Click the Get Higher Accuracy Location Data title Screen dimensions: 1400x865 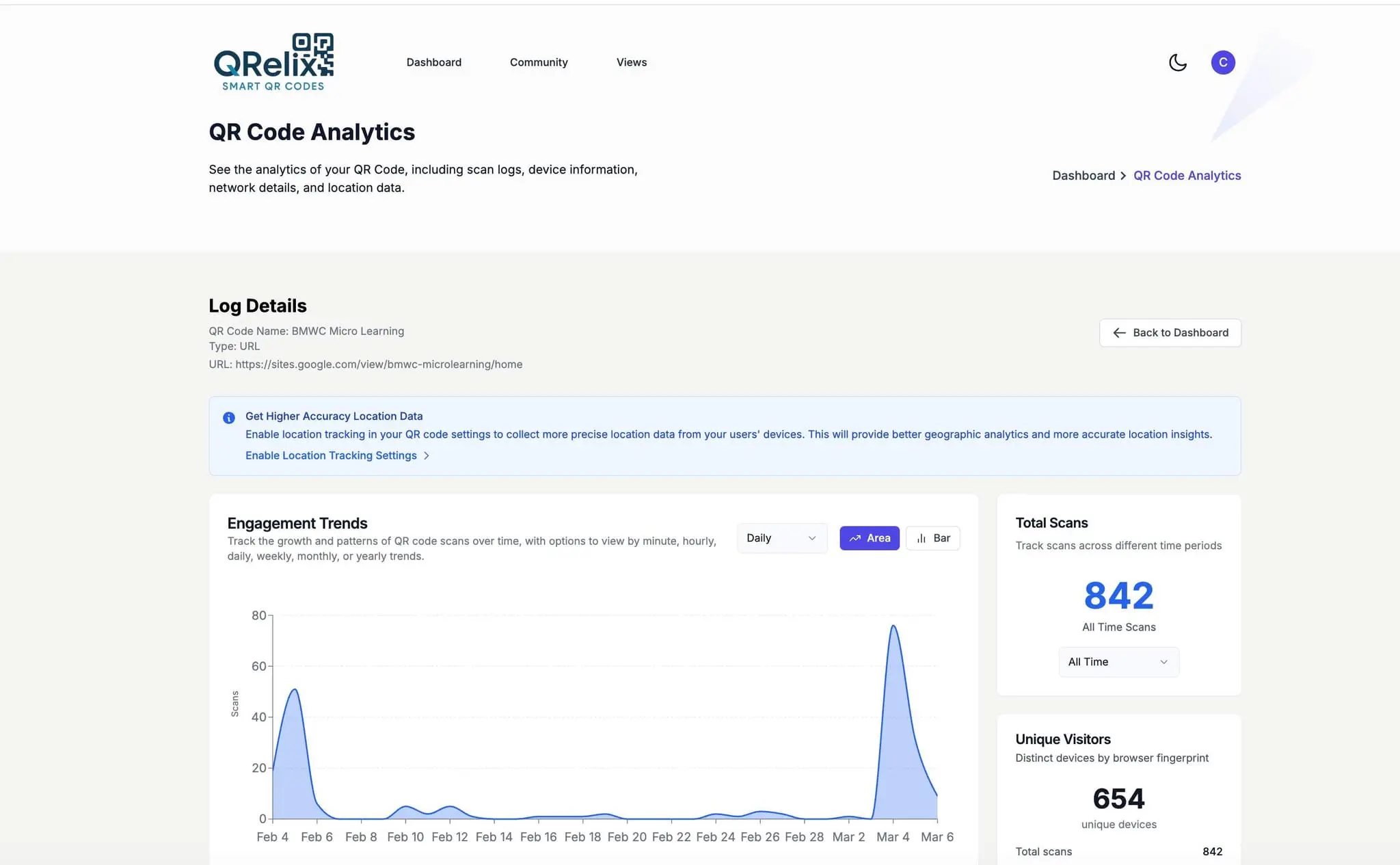click(x=334, y=416)
